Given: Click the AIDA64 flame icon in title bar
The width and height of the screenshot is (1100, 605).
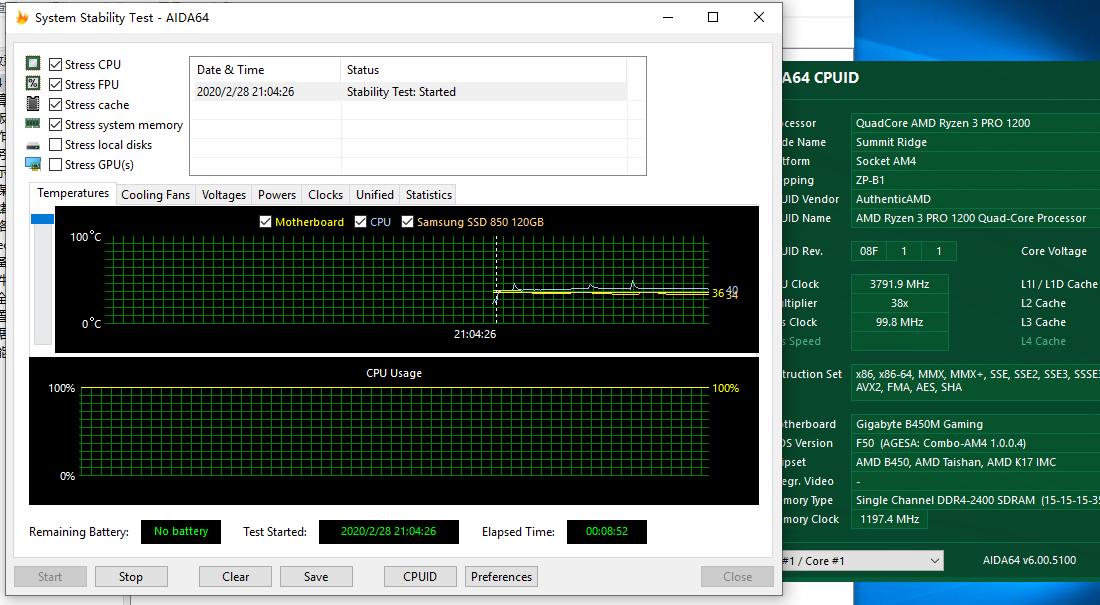Looking at the screenshot, I should click(x=22, y=18).
